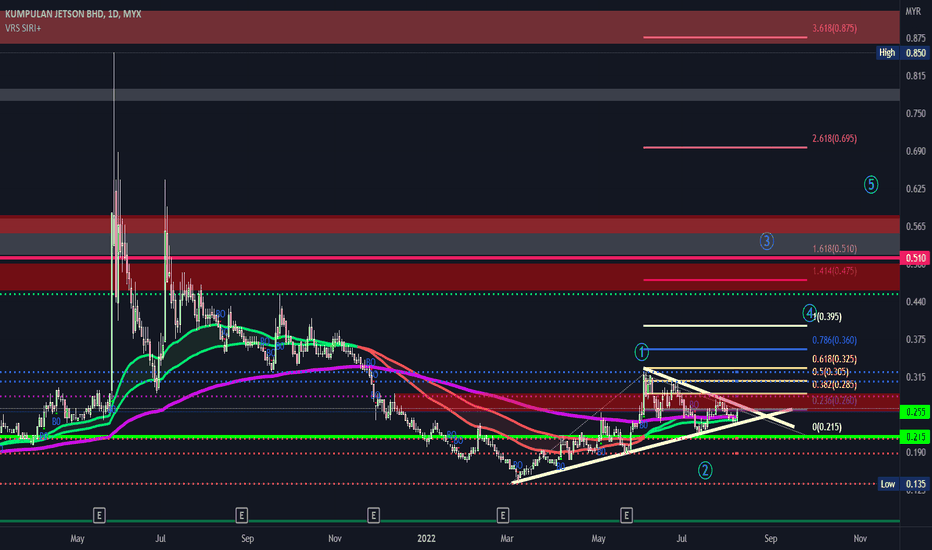The image size is (932, 550).
Task: Open the E earnings marker just before Sep 2021
Action: [241, 515]
